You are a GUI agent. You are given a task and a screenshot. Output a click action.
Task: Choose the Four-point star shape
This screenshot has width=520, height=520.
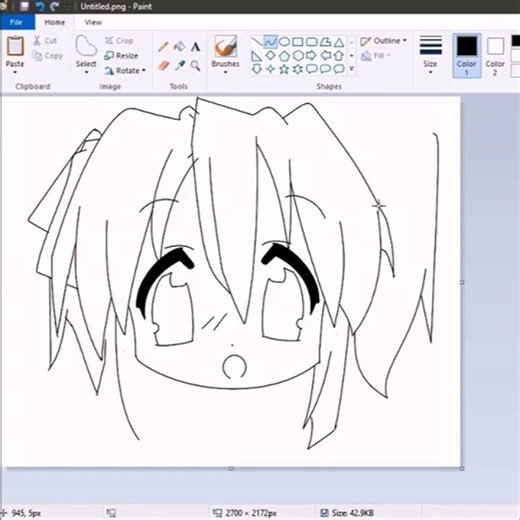(x=270, y=69)
